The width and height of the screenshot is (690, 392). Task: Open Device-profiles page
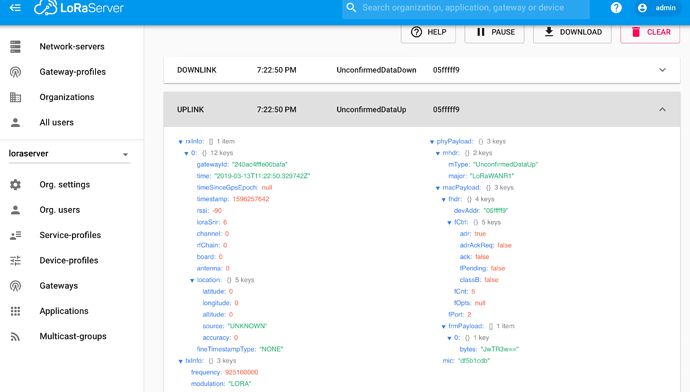(x=69, y=260)
